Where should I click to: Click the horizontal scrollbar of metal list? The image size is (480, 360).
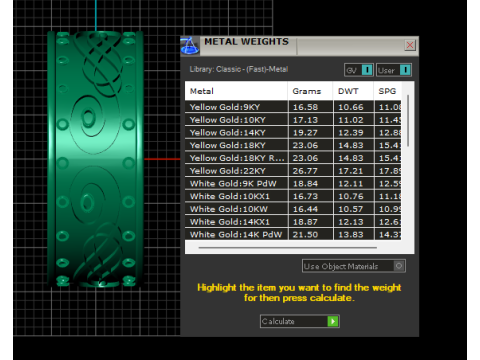(x=288, y=248)
